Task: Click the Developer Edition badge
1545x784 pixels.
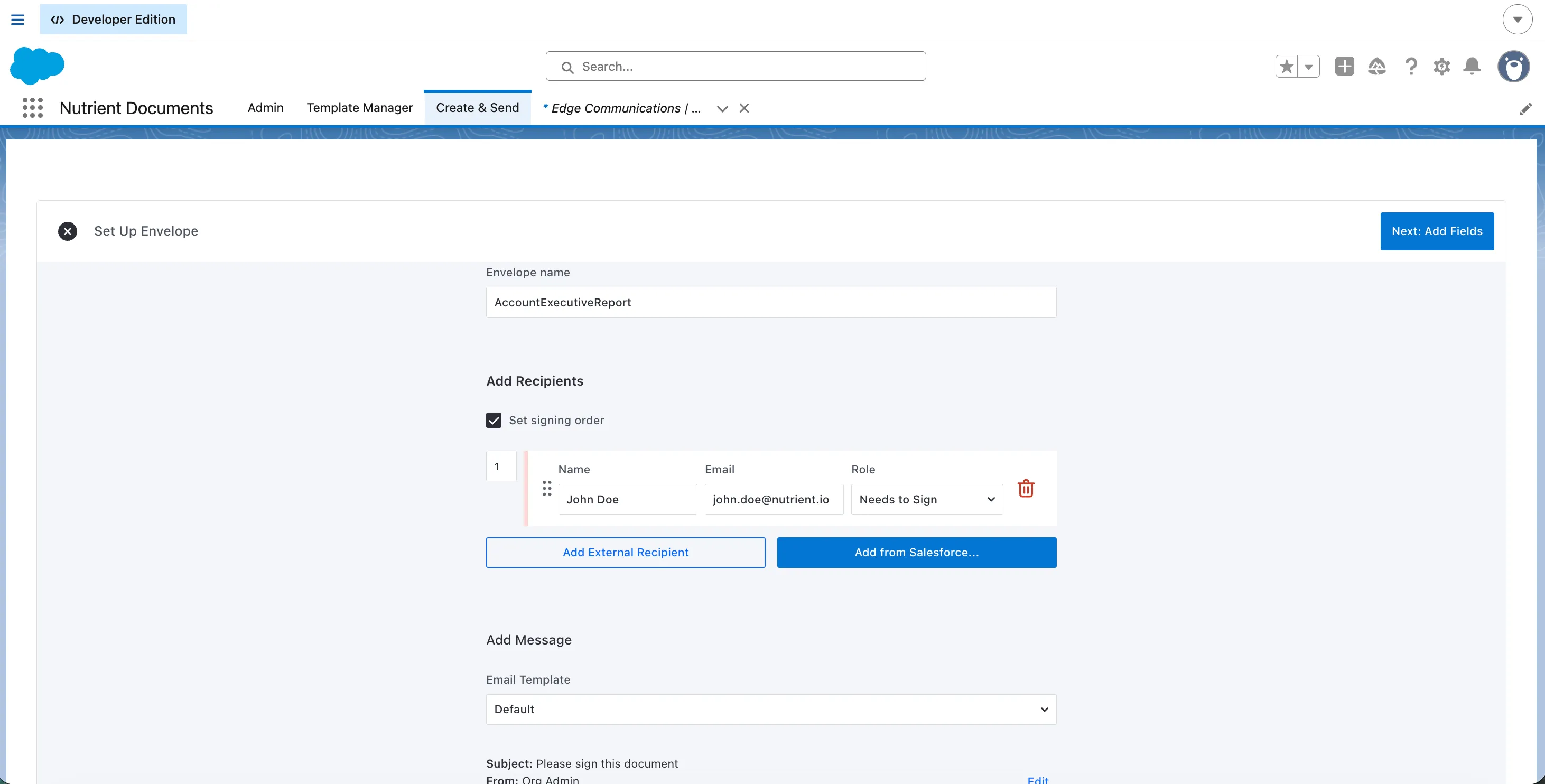Action: (x=114, y=19)
